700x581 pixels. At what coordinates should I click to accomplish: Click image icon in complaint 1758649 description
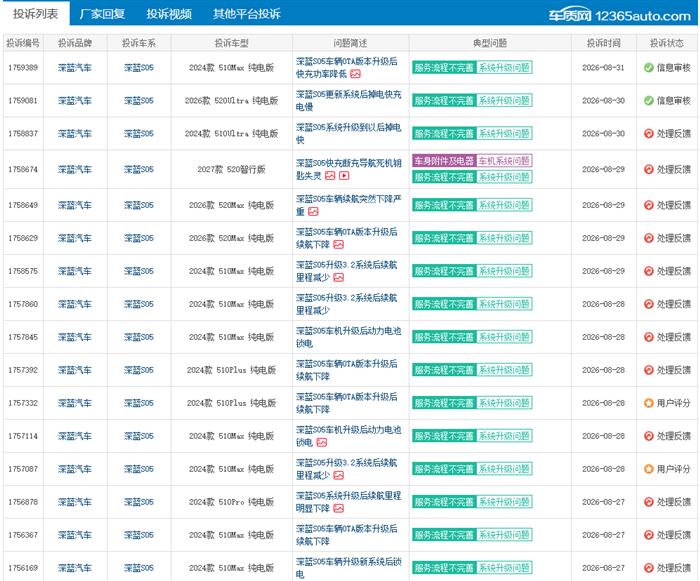[x=313, y=212]
